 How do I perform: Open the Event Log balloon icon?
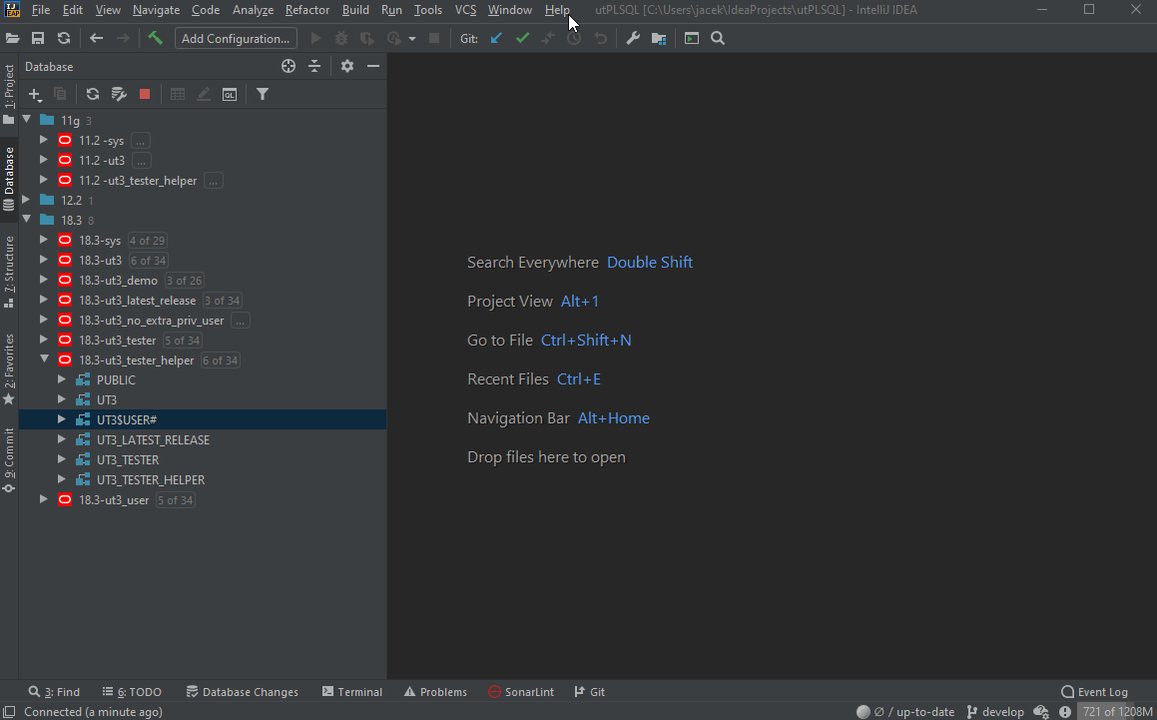point(1067,692)
